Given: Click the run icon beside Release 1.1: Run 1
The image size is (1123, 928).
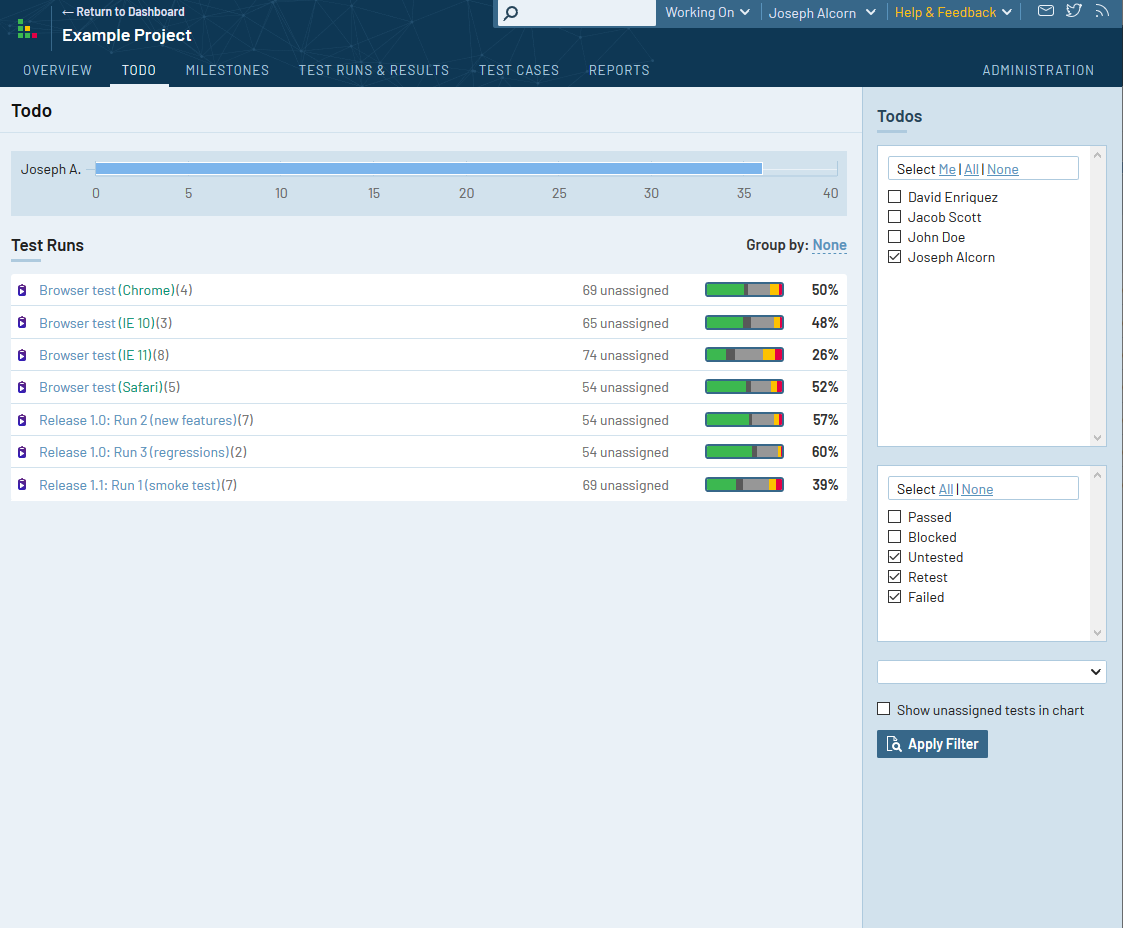Looking at the screenshot, I should 22,485.
